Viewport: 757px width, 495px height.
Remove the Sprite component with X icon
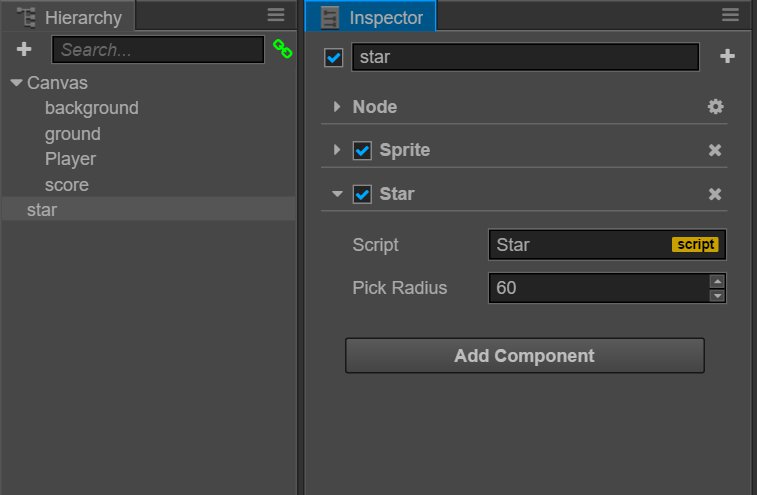coord(715,150)
